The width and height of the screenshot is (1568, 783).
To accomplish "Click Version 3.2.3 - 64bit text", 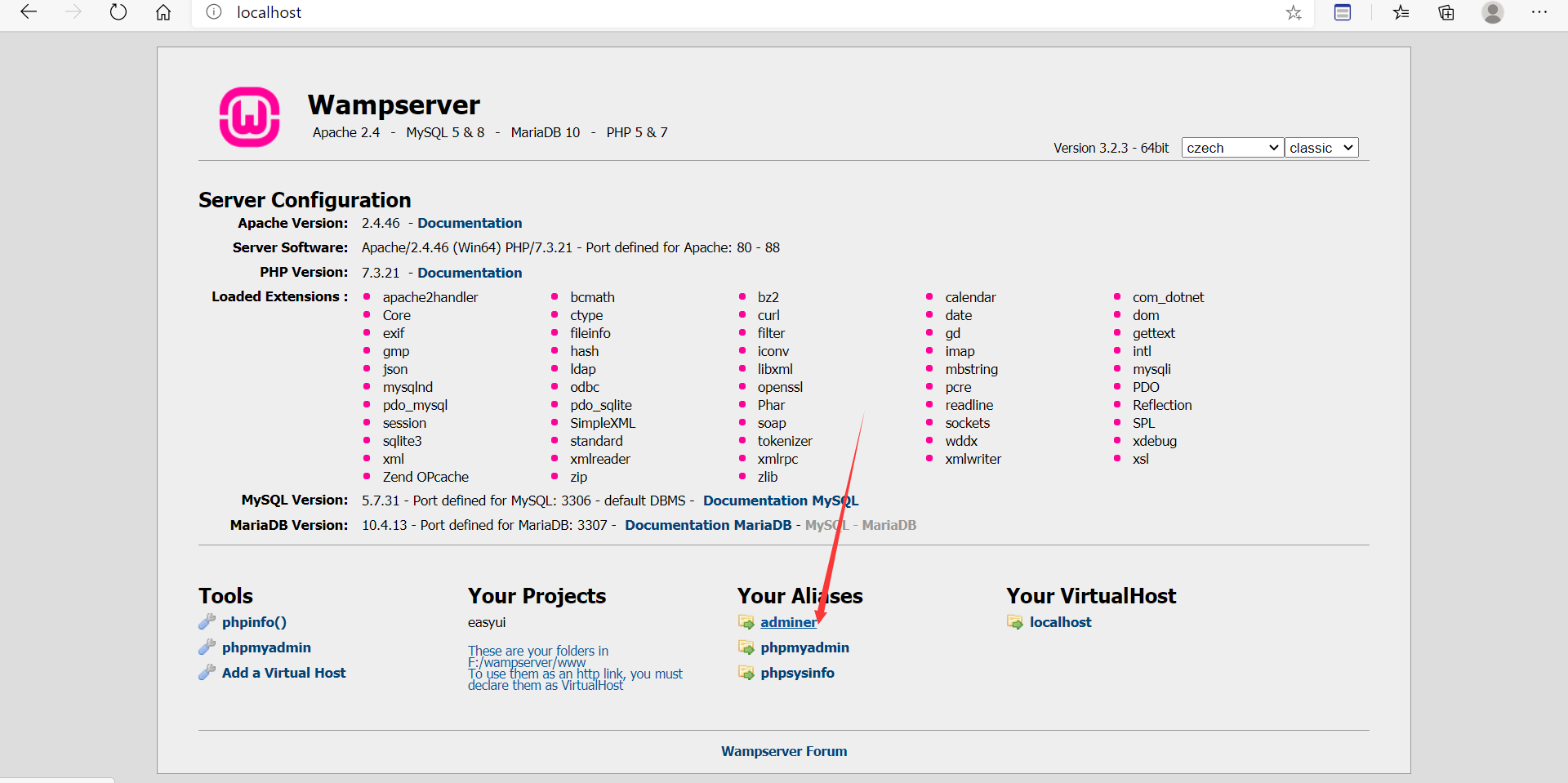I will click(1111, 148).
